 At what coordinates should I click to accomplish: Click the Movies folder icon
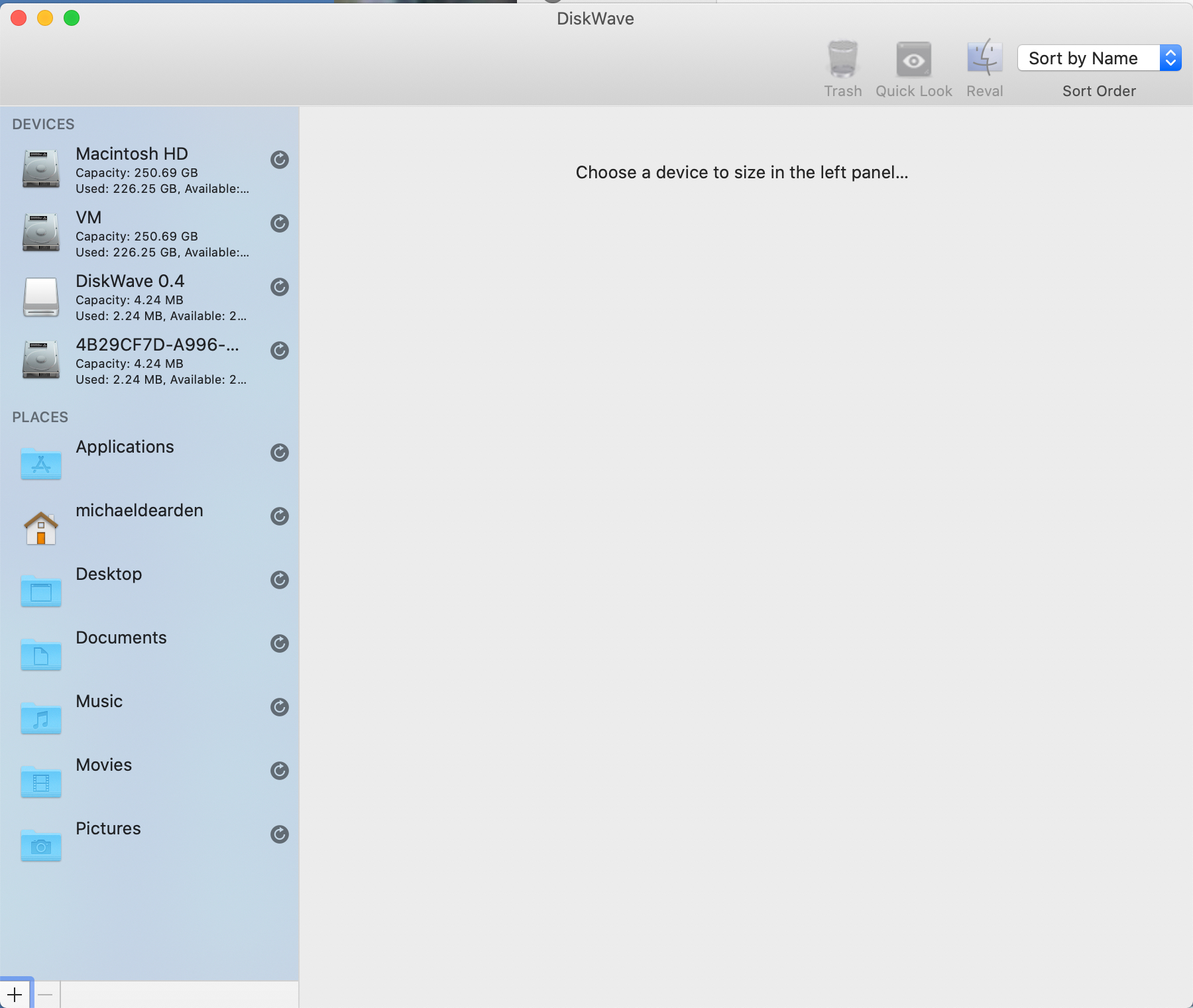[41, 781]
